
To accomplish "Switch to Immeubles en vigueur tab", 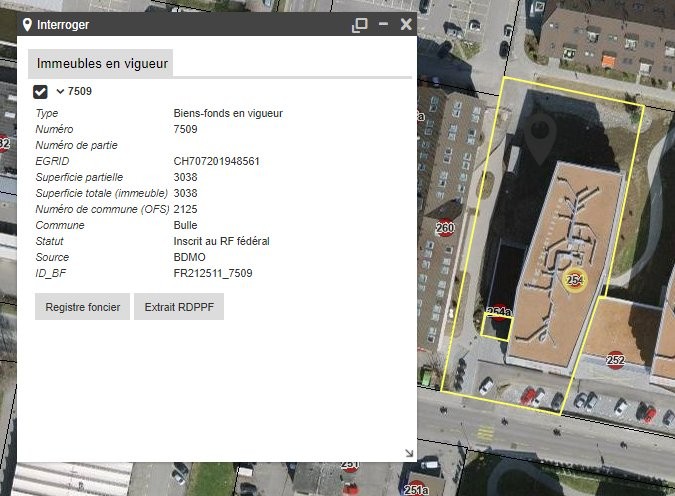I will (x=101, y=63).
